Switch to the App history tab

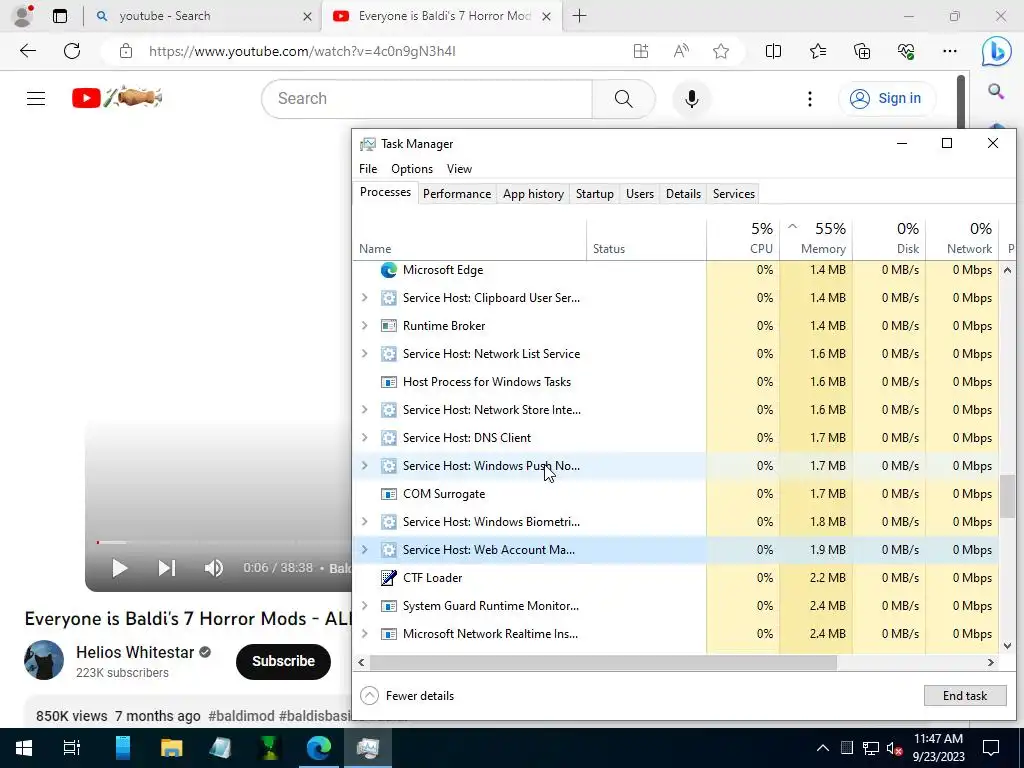[x=533, y=194]
